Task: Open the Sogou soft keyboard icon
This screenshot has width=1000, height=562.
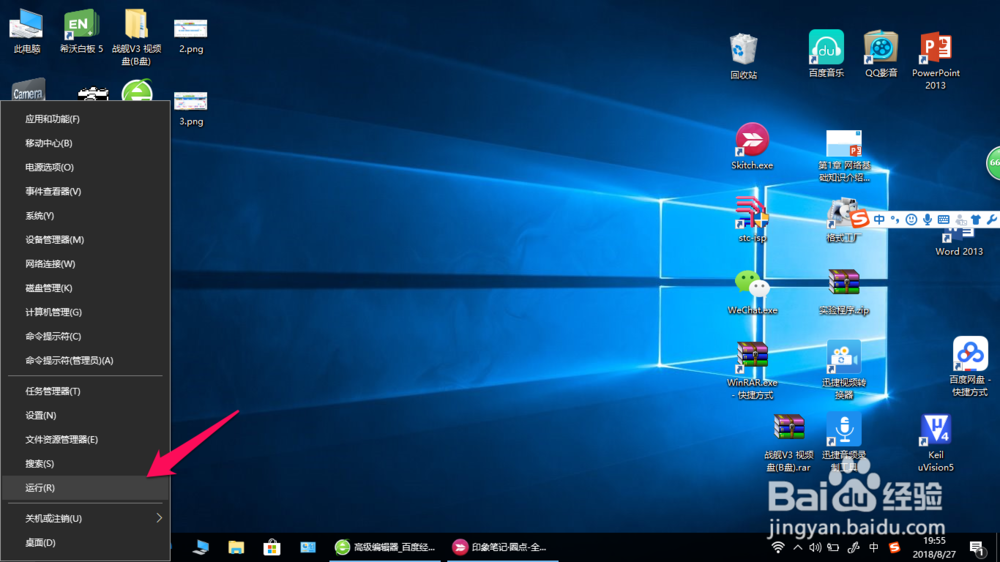Action: tap(944, 219)
